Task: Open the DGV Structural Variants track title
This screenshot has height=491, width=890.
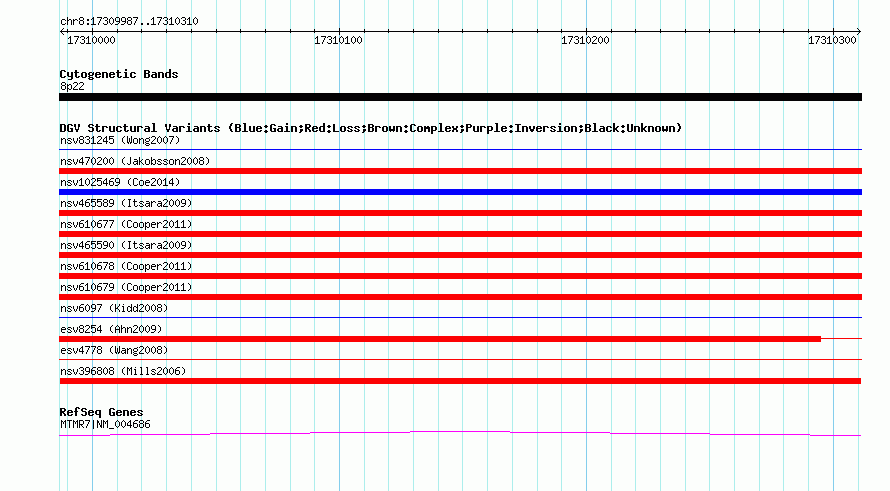Action: point(371,128)
